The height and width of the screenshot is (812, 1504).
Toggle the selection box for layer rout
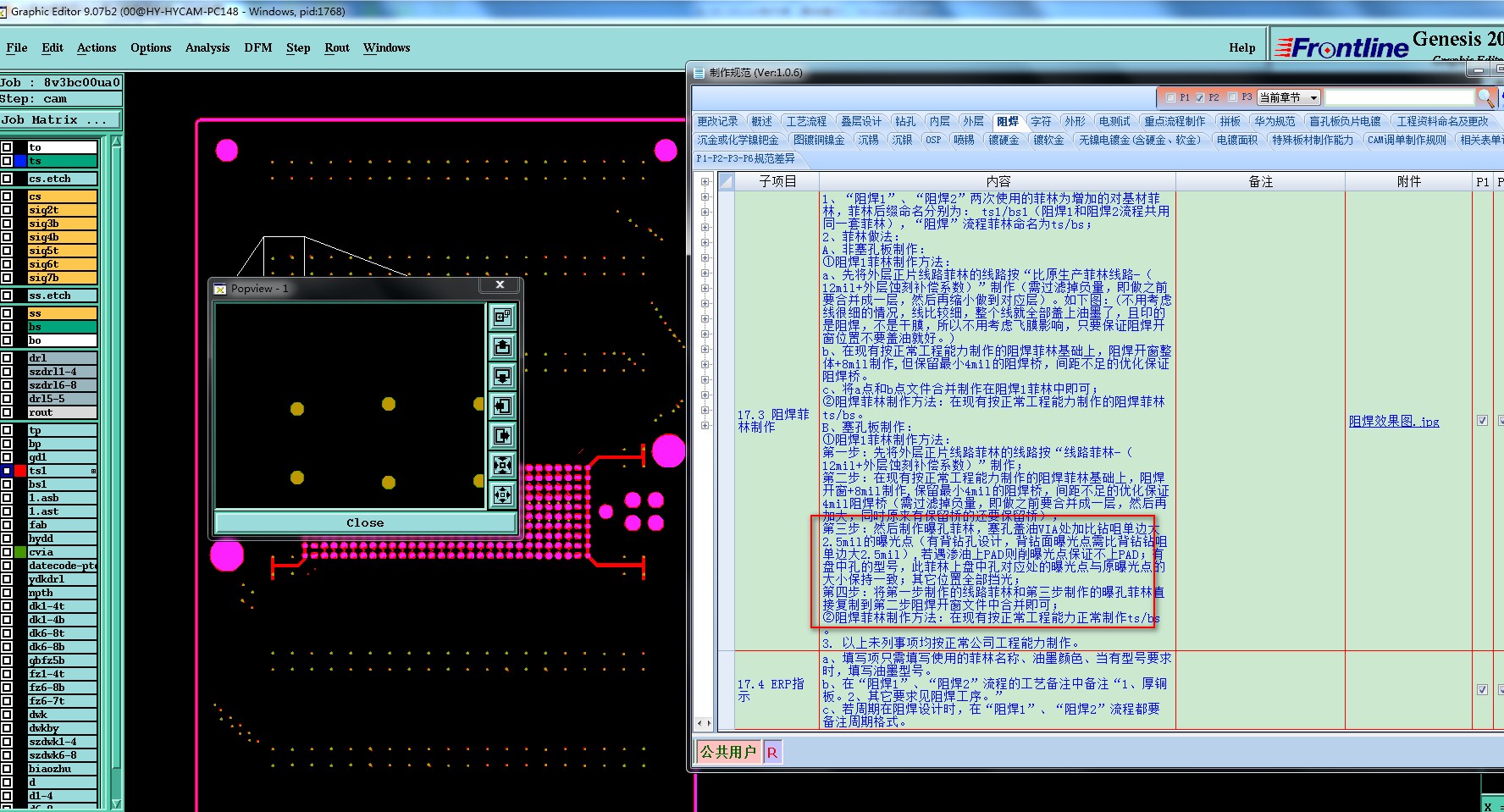pyautogui.click(x=7, y=412)
